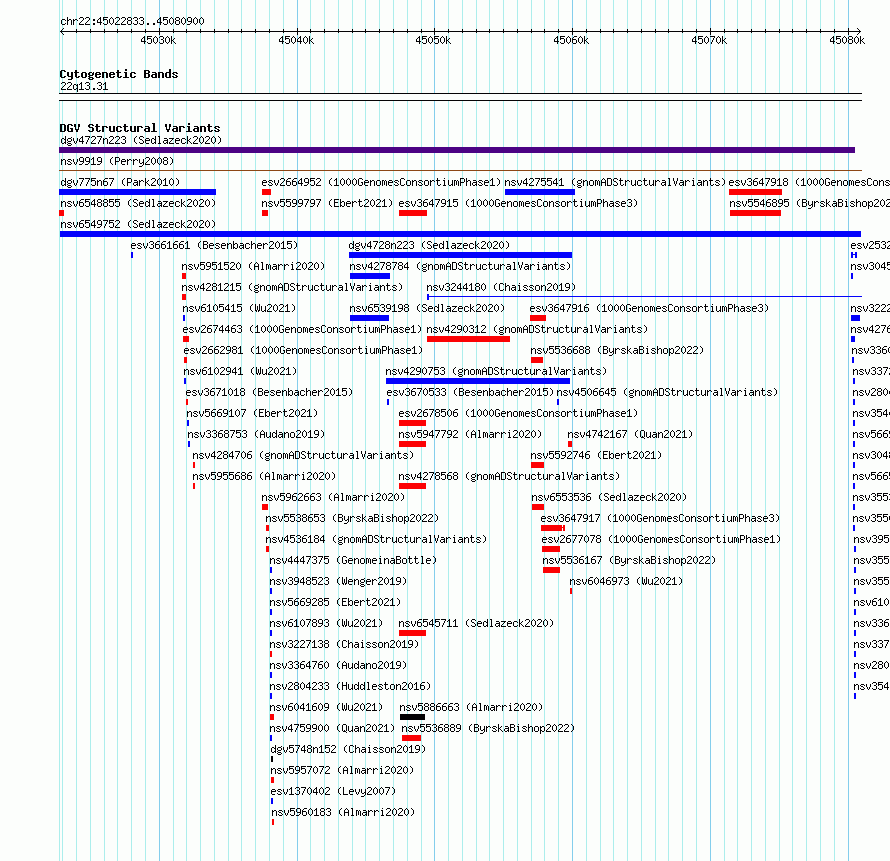Select esv3647917 (1000GenomesConsortiumPhase3) label
This screenshot has height=861, width=890.
tap(660, 518)
